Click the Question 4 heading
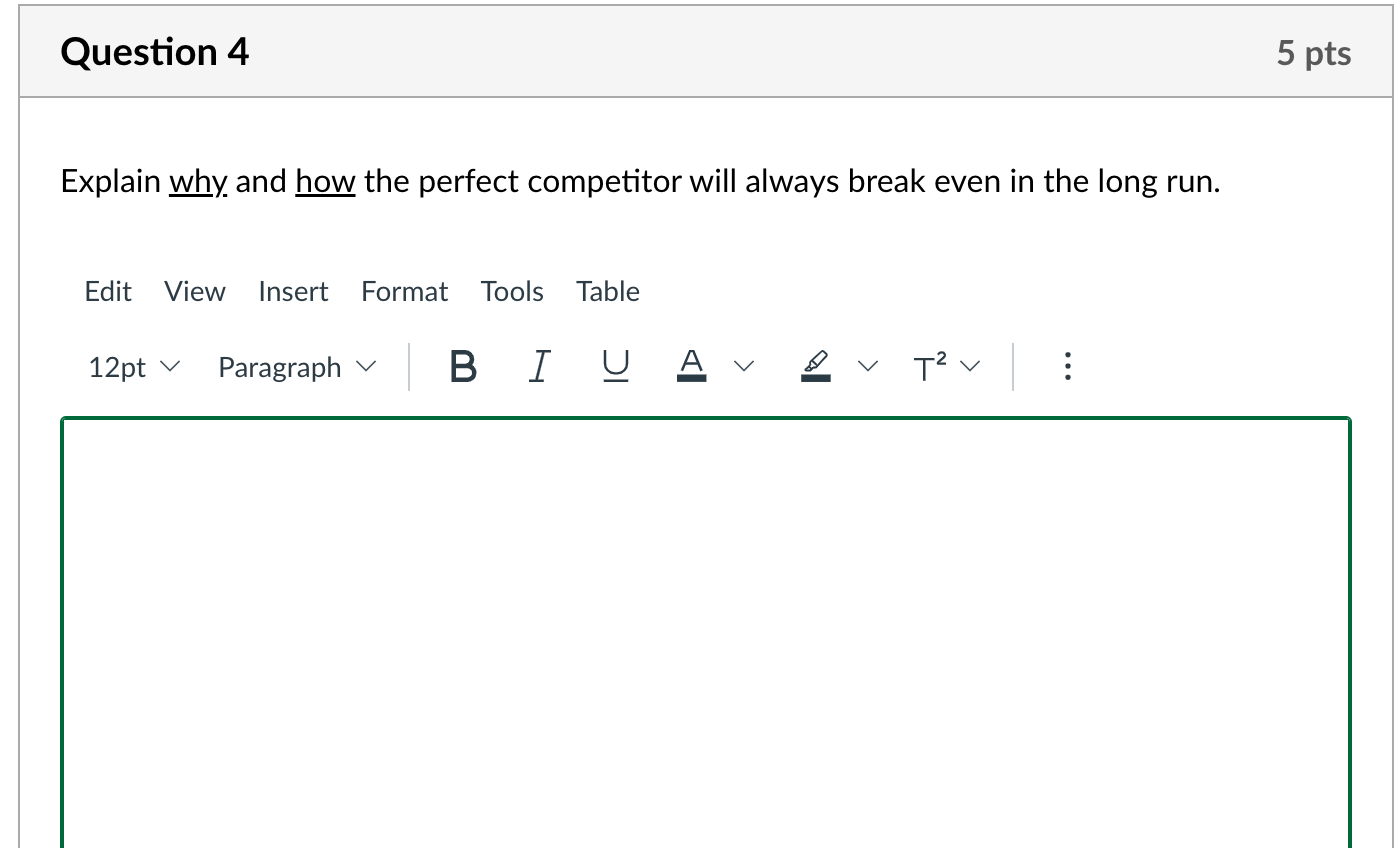Viewport: 1398px width, 848px height. (155, 52)
